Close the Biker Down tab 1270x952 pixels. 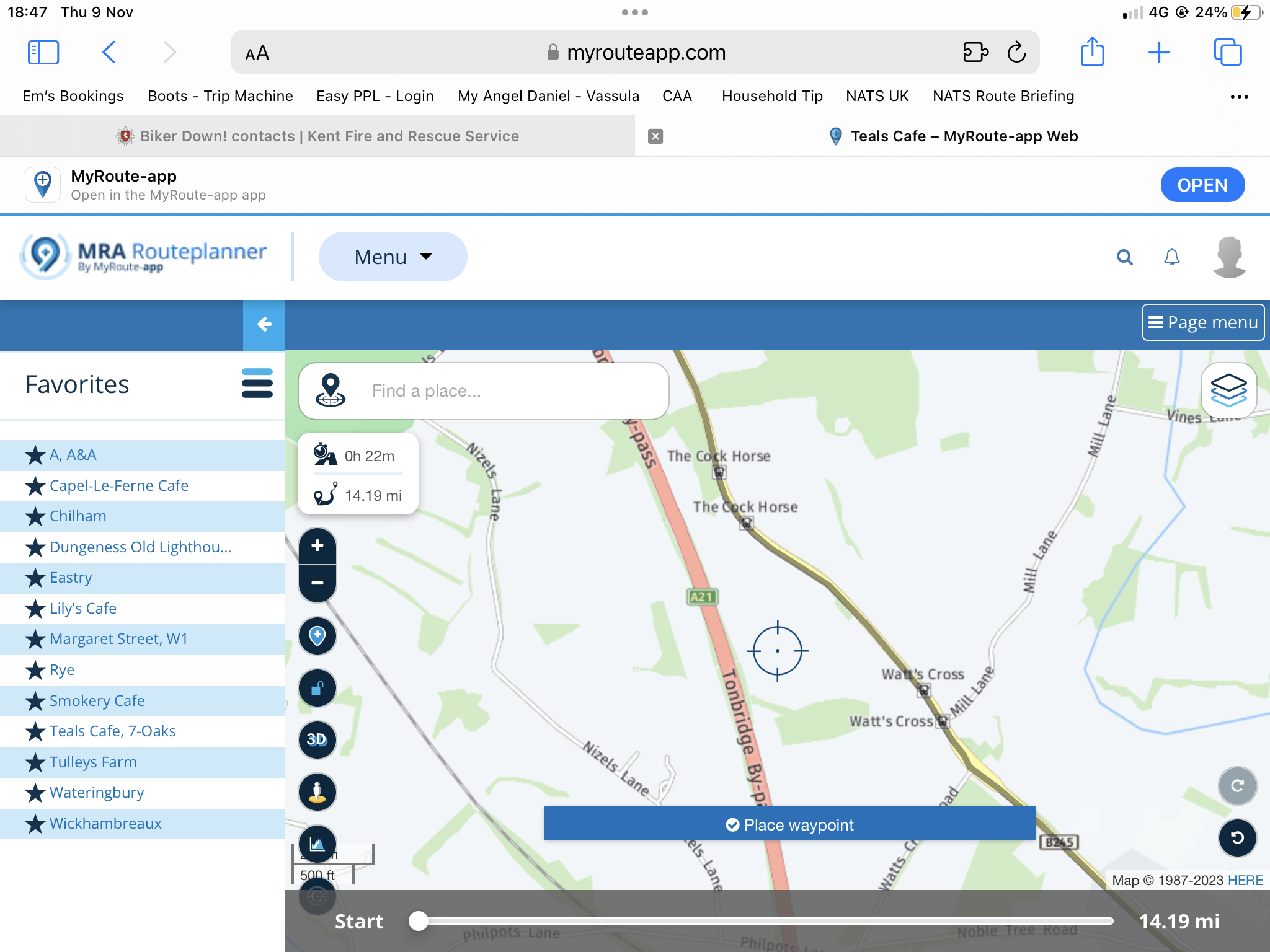pos(655,136)
